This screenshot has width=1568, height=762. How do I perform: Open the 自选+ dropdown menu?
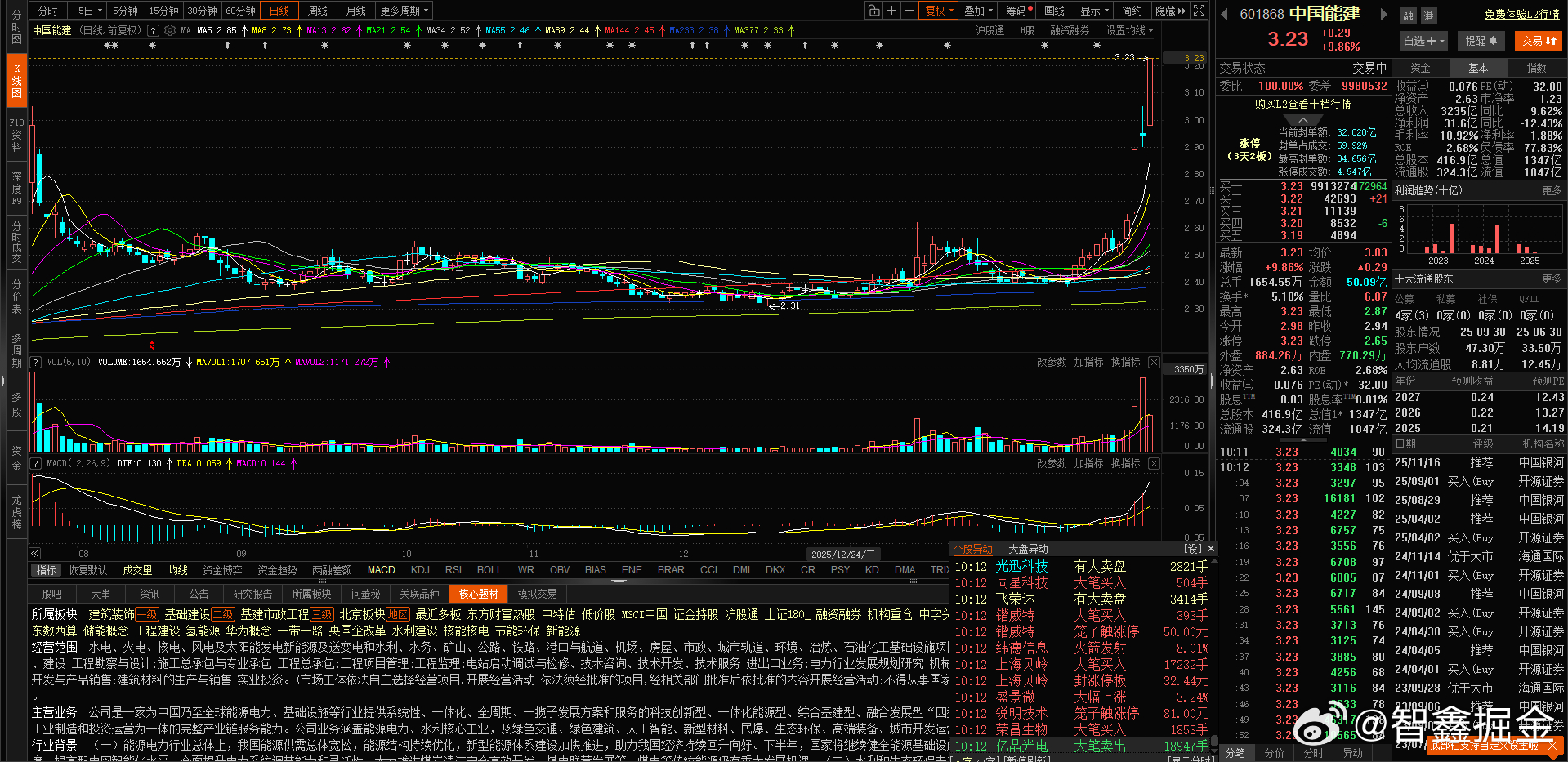[x=1423, y=40]
